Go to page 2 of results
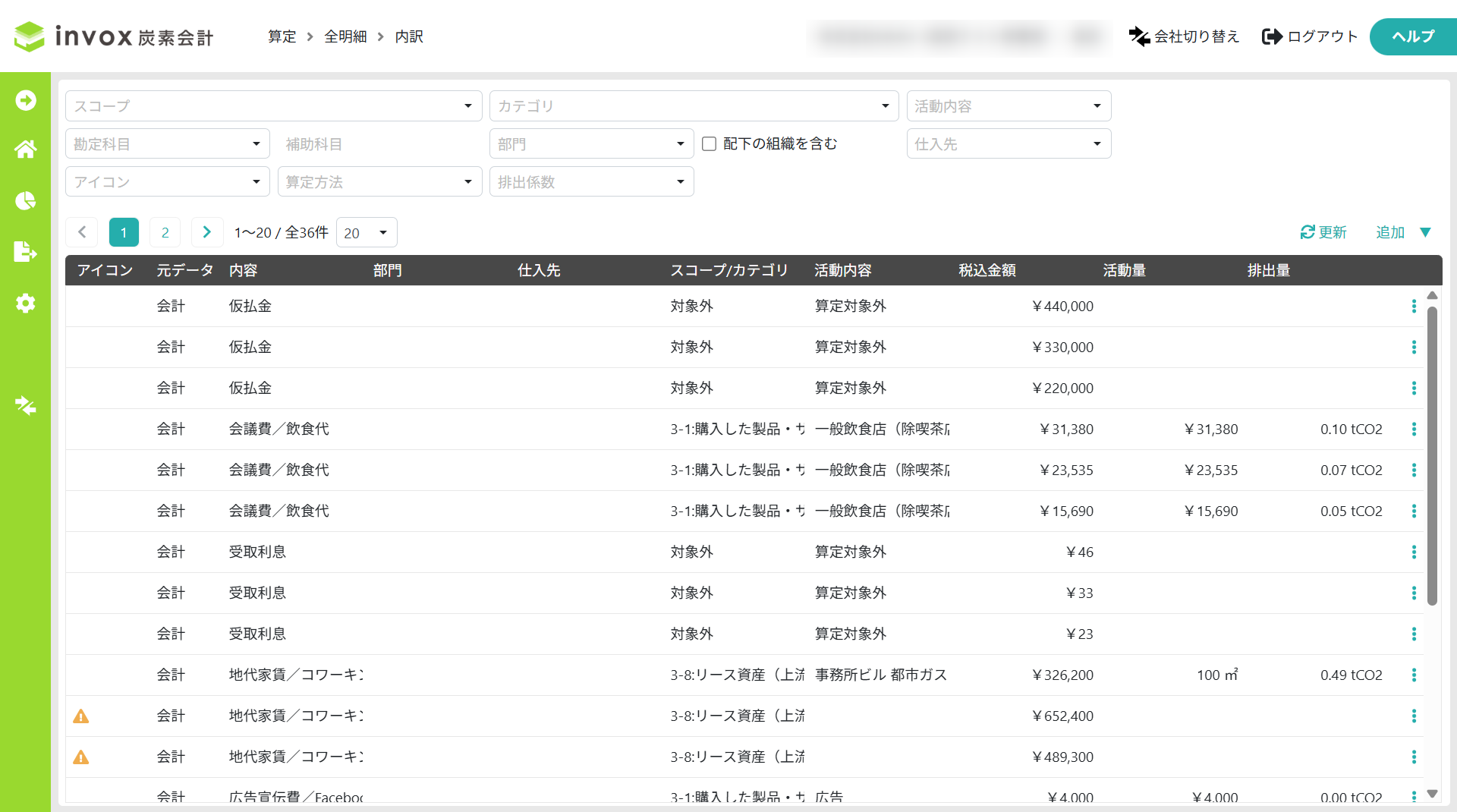The height and width of the screenshot is (812, 1457). pos(165,232)
